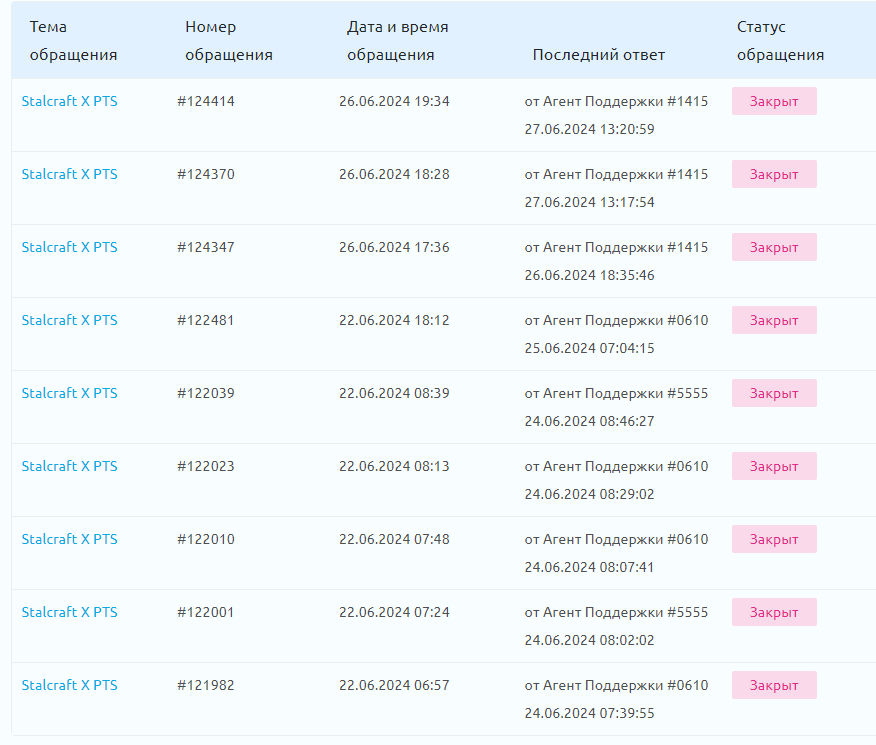Open Stalcraft X PTS ticket #122023
This screenshot has height=745, width=876.
(69, 466)
